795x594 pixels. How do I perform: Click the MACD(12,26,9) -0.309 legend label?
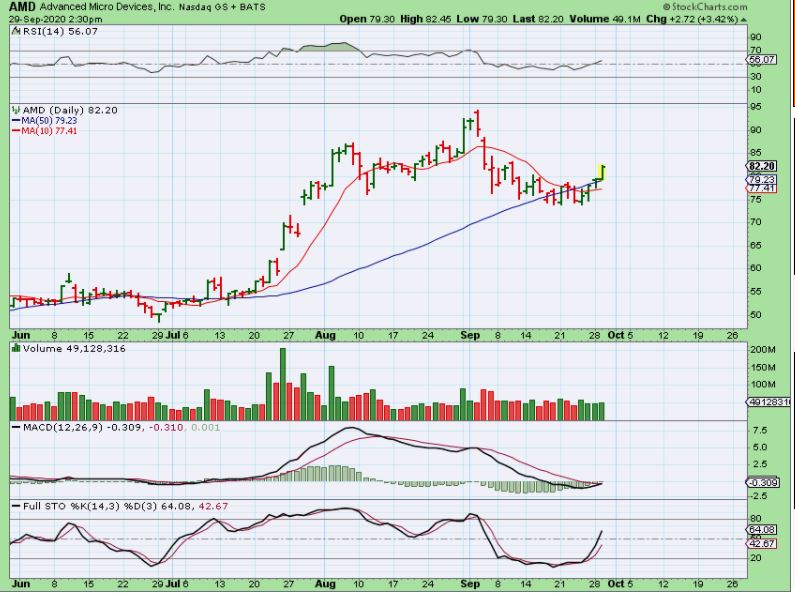click(x=83, y=427)
